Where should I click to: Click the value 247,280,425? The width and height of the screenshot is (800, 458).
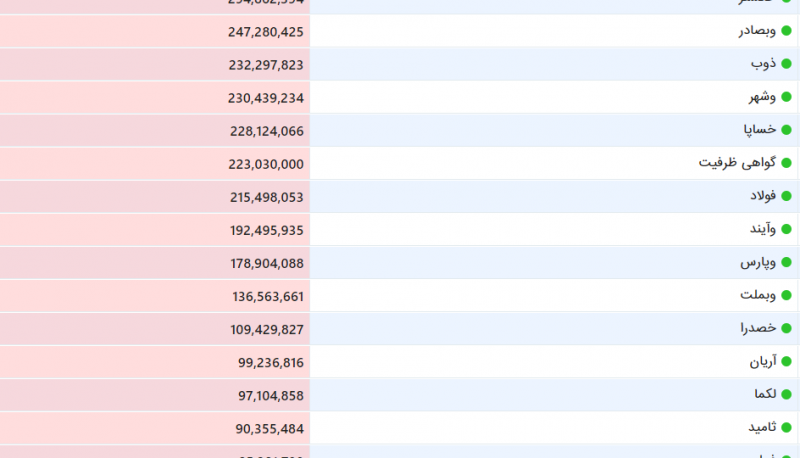pyautogui.click(x=265, y=32)
